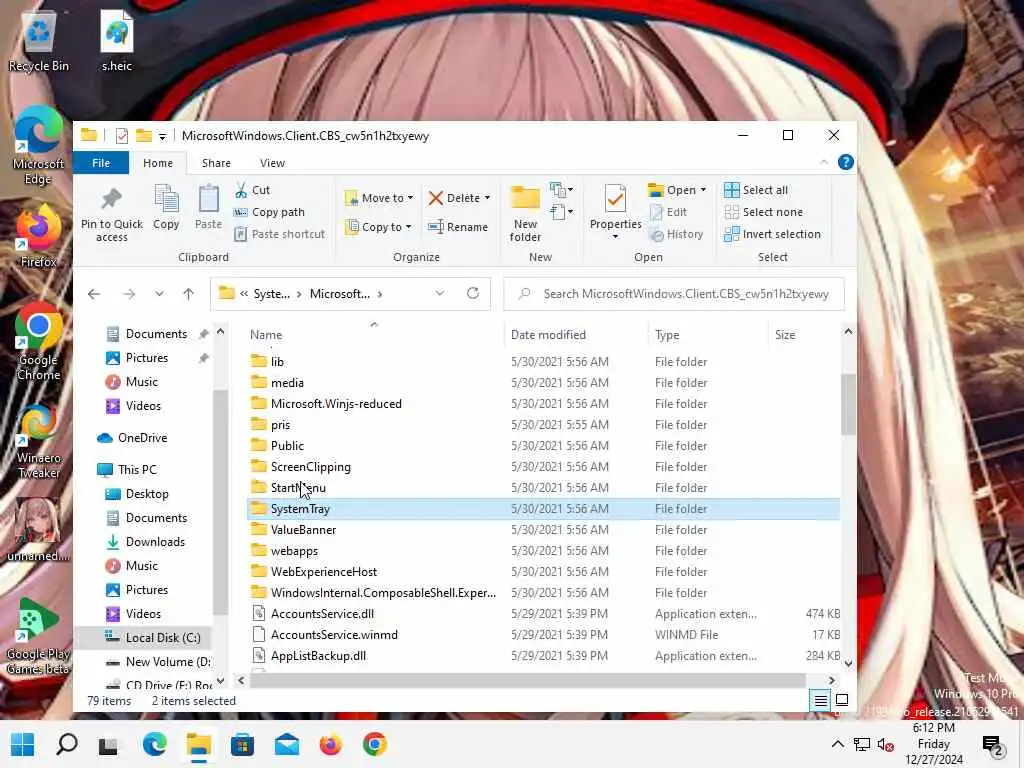Click Select none

point(763,212)
